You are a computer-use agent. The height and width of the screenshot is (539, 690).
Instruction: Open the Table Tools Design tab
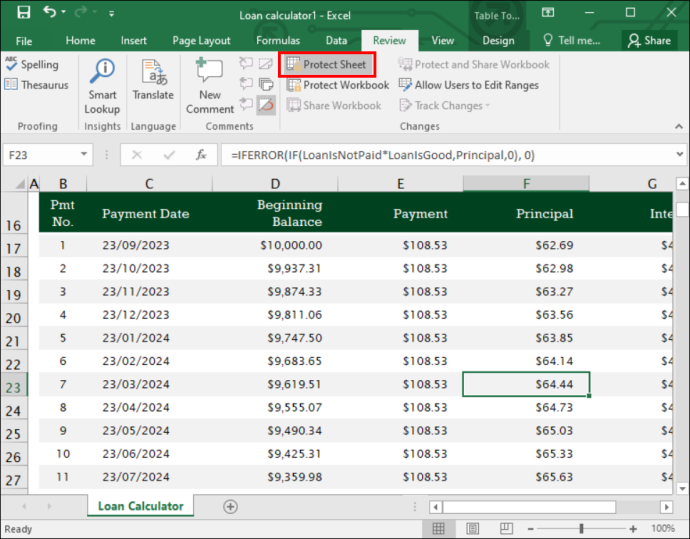pyautogui.click(x=498, y=40)
